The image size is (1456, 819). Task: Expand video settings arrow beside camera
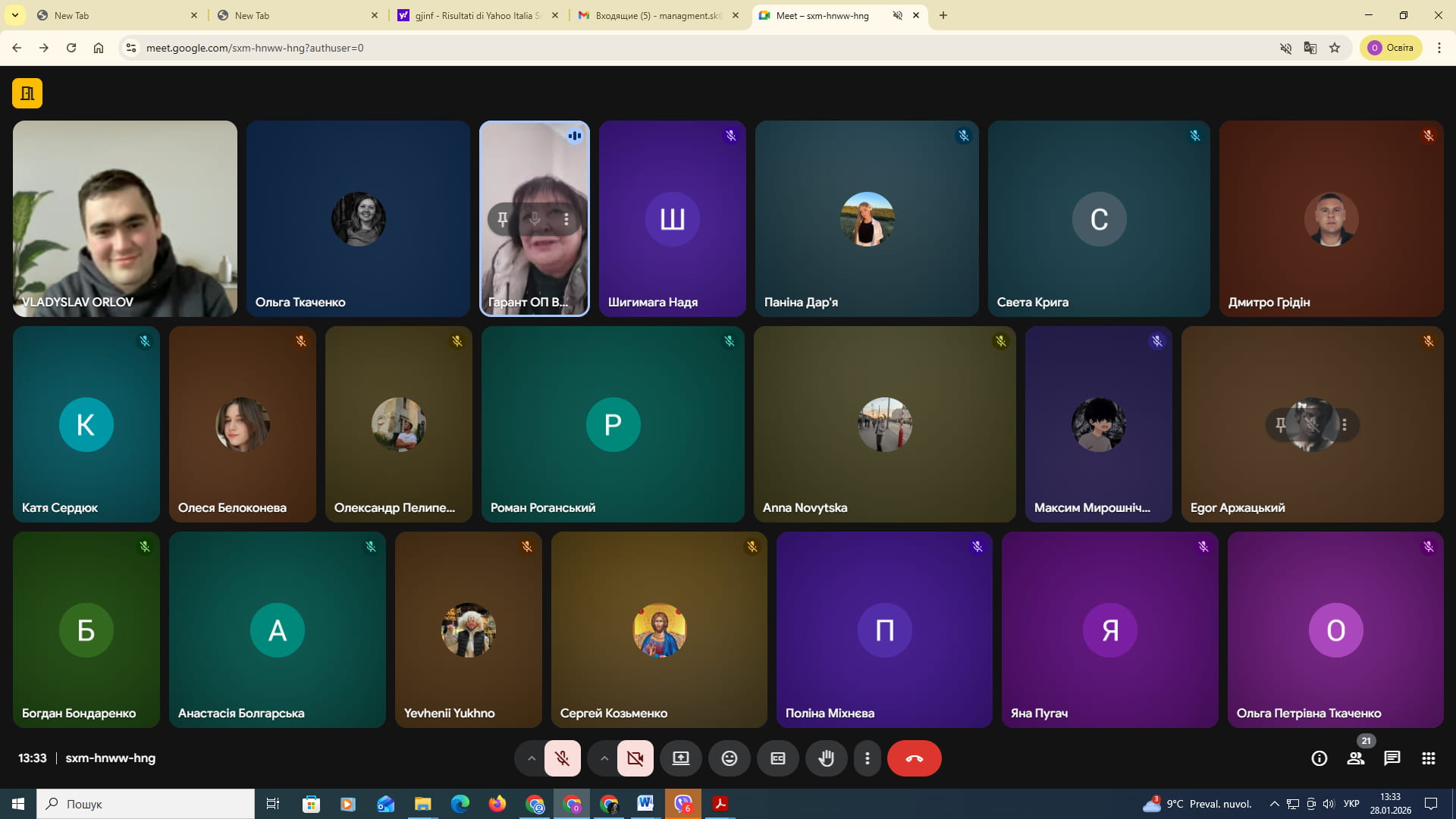[604, 758]
